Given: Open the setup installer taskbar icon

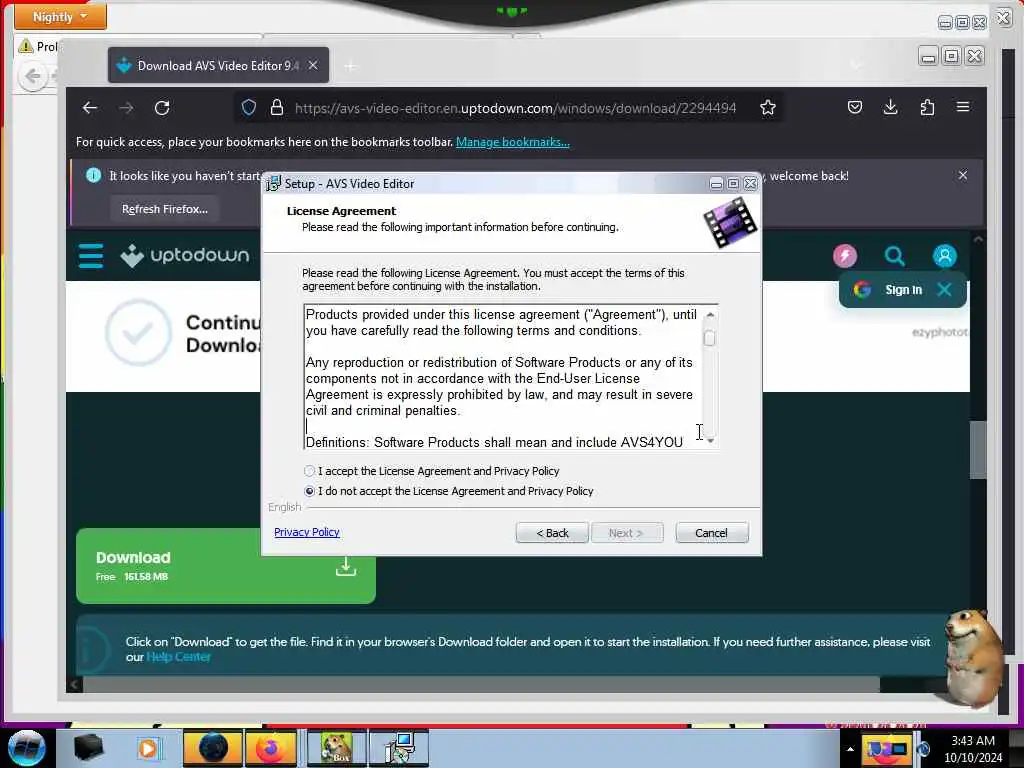Looking at the screenshot, I should (399, 748).
